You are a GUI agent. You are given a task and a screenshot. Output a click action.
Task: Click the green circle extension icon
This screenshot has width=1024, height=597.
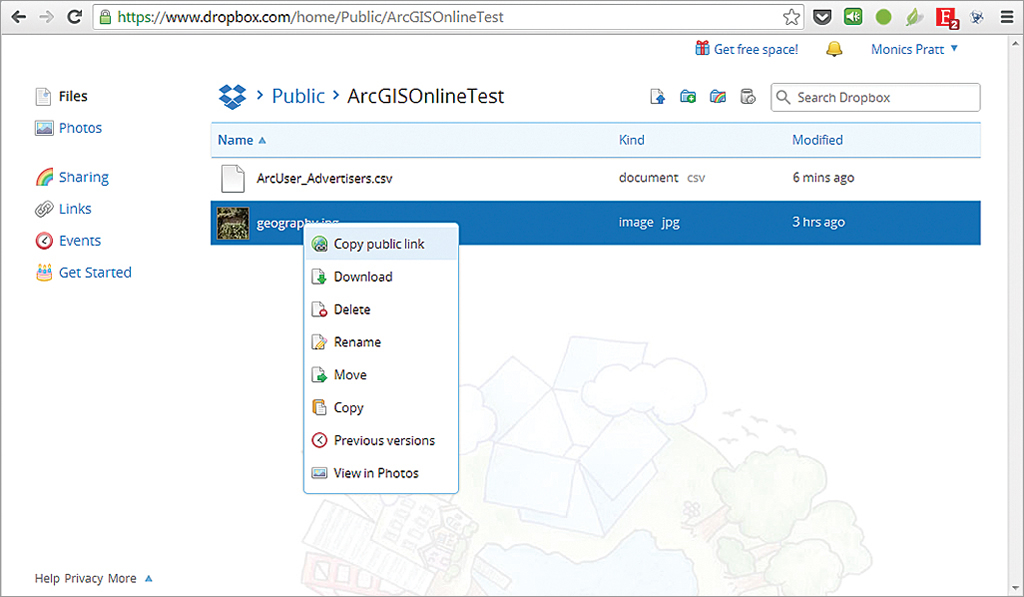[884, 17]
